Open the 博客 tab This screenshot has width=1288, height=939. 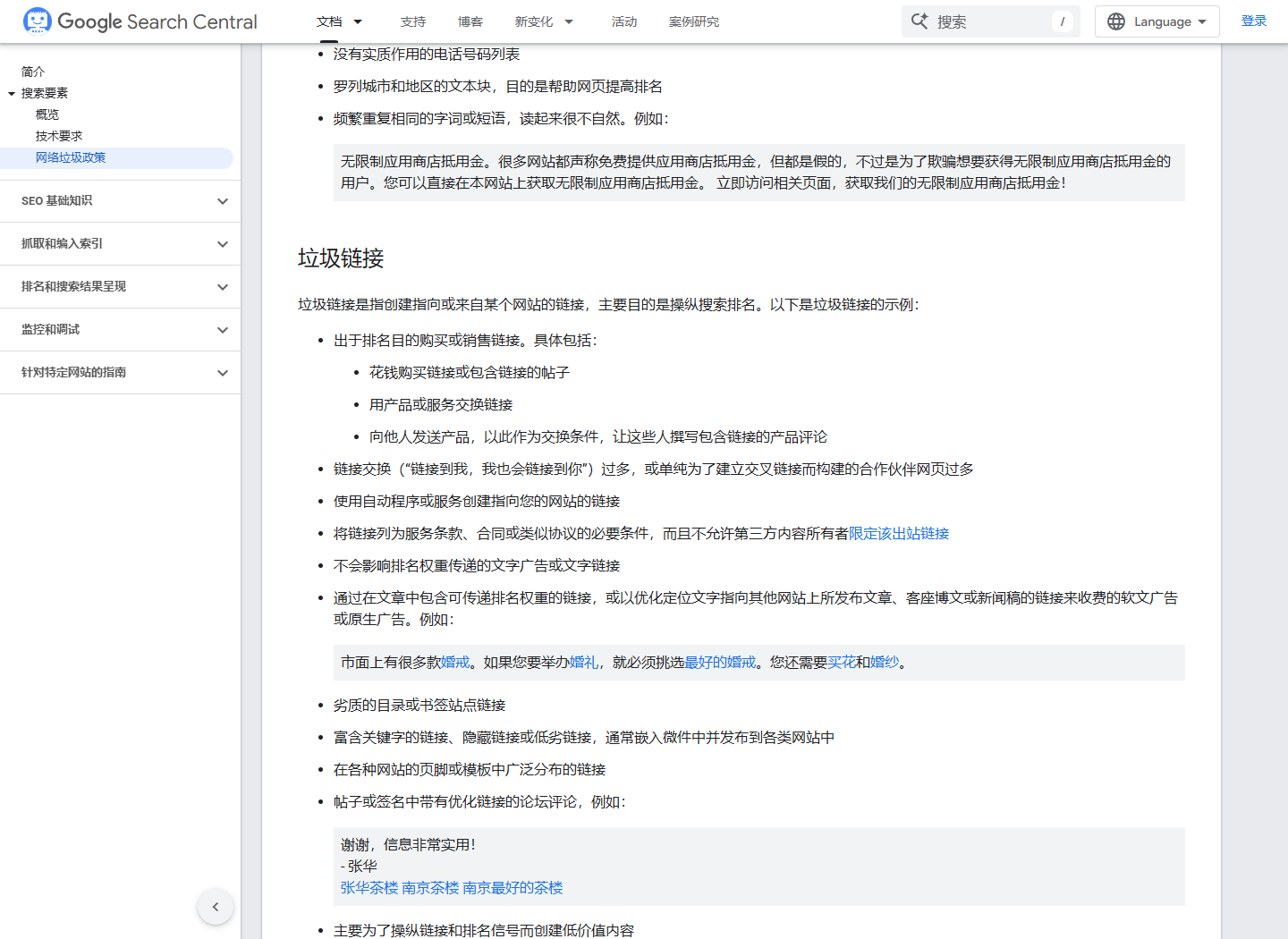point(470,21)
